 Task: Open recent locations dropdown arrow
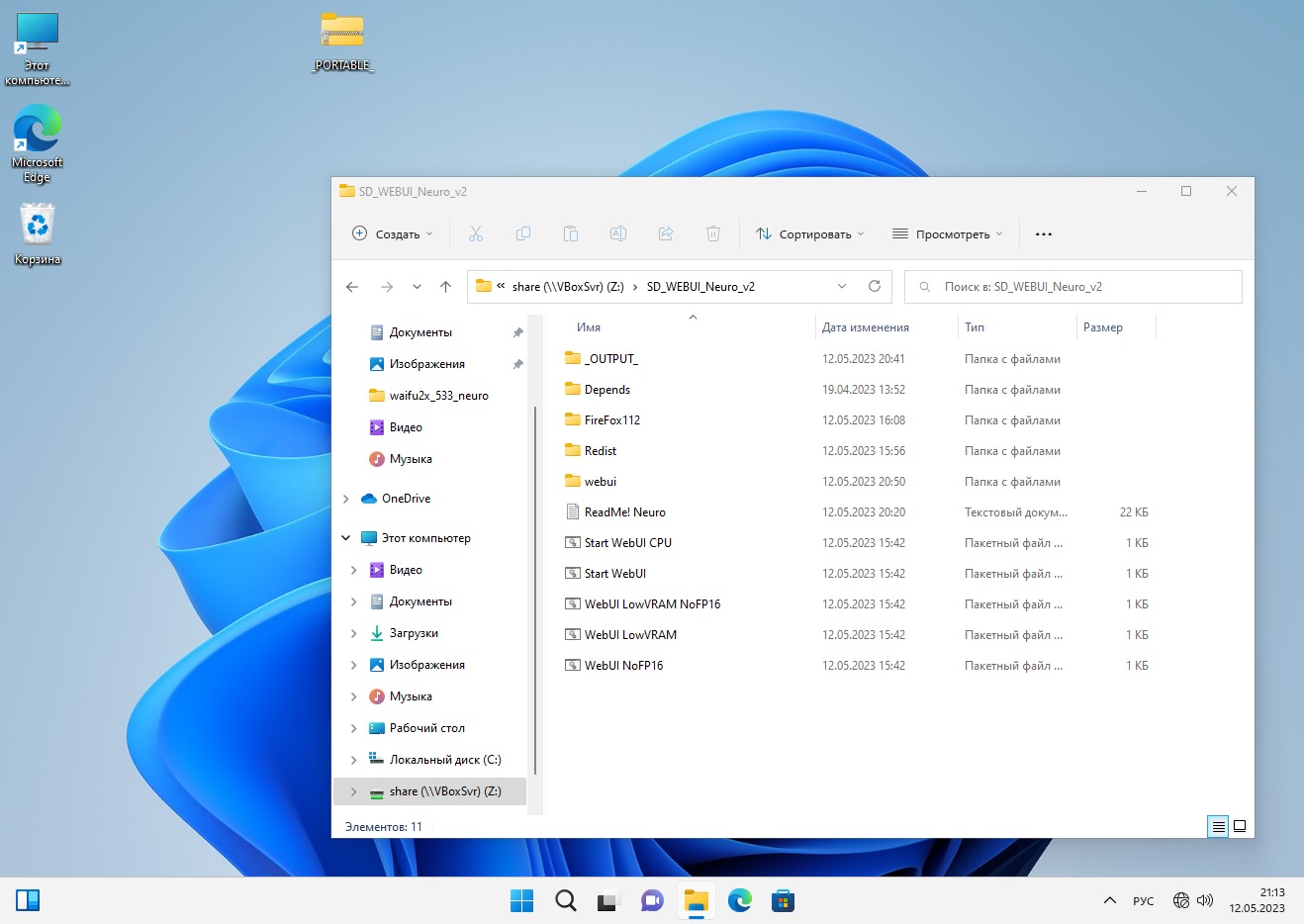pyautogui.click(x=417, y=287)
